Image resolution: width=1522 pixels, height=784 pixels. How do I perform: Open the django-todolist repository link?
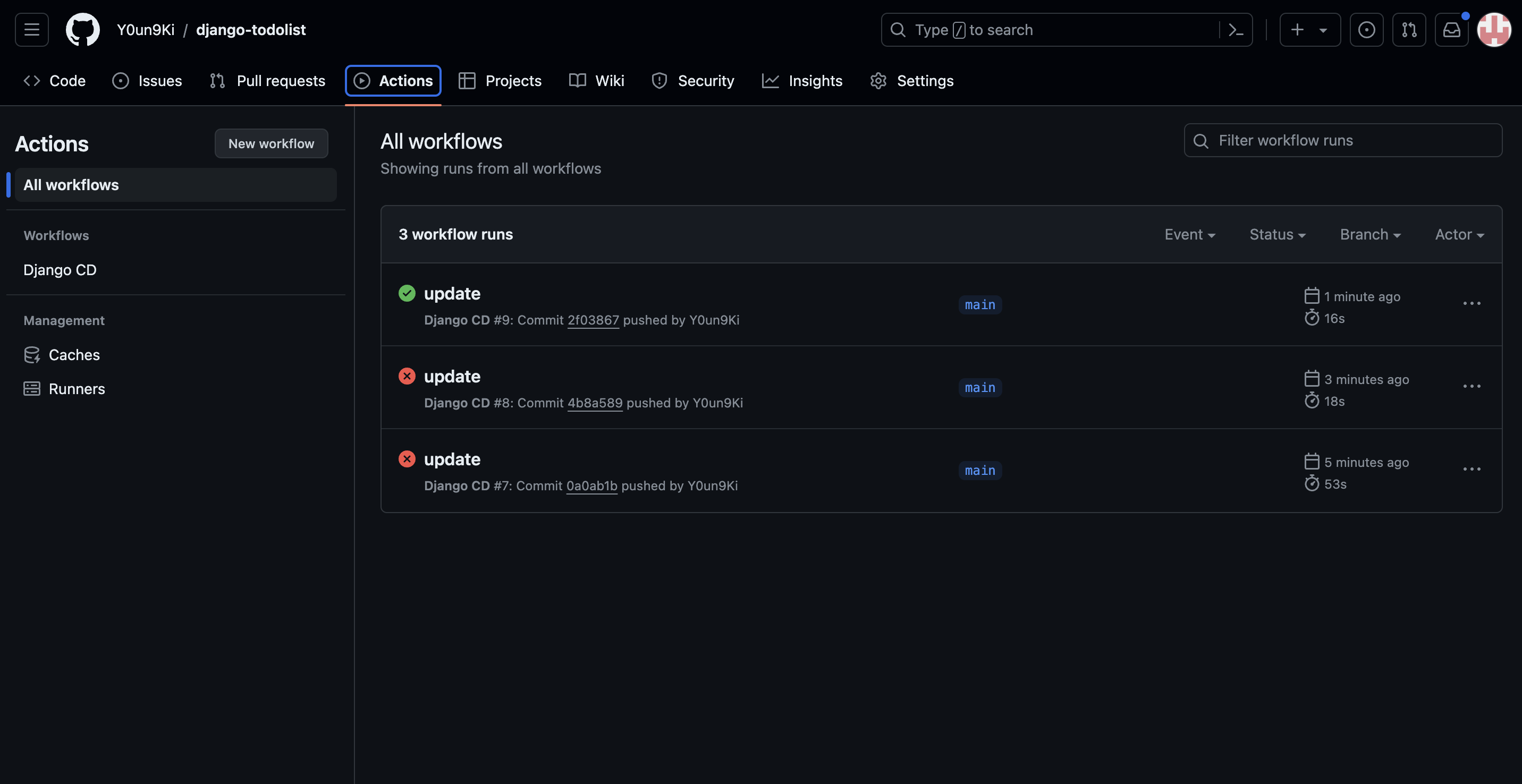pyautogui.click(x=250, y=30)
